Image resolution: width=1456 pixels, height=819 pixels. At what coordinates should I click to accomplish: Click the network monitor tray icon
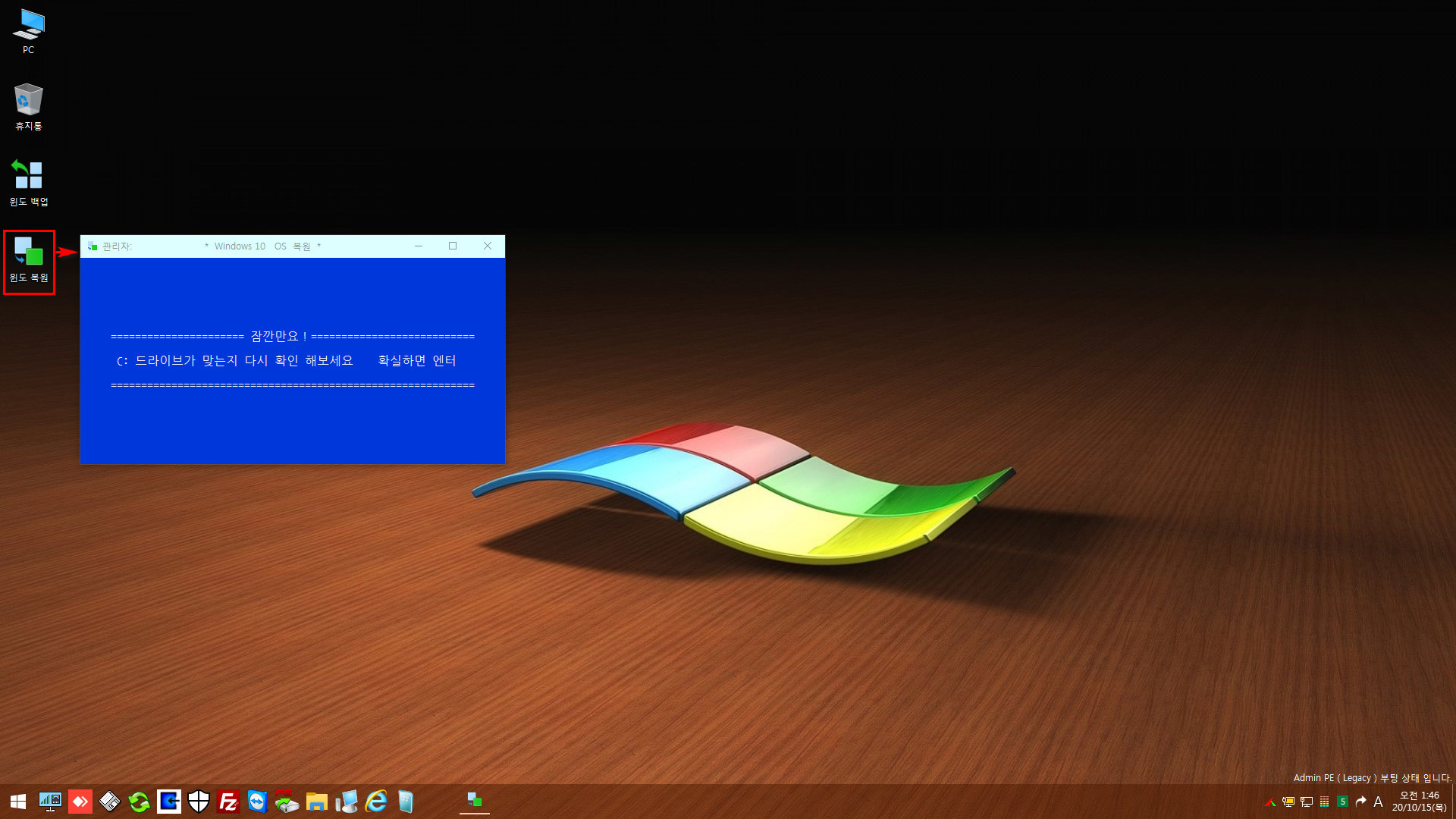pyautogui.click(x=1307, y=802)
